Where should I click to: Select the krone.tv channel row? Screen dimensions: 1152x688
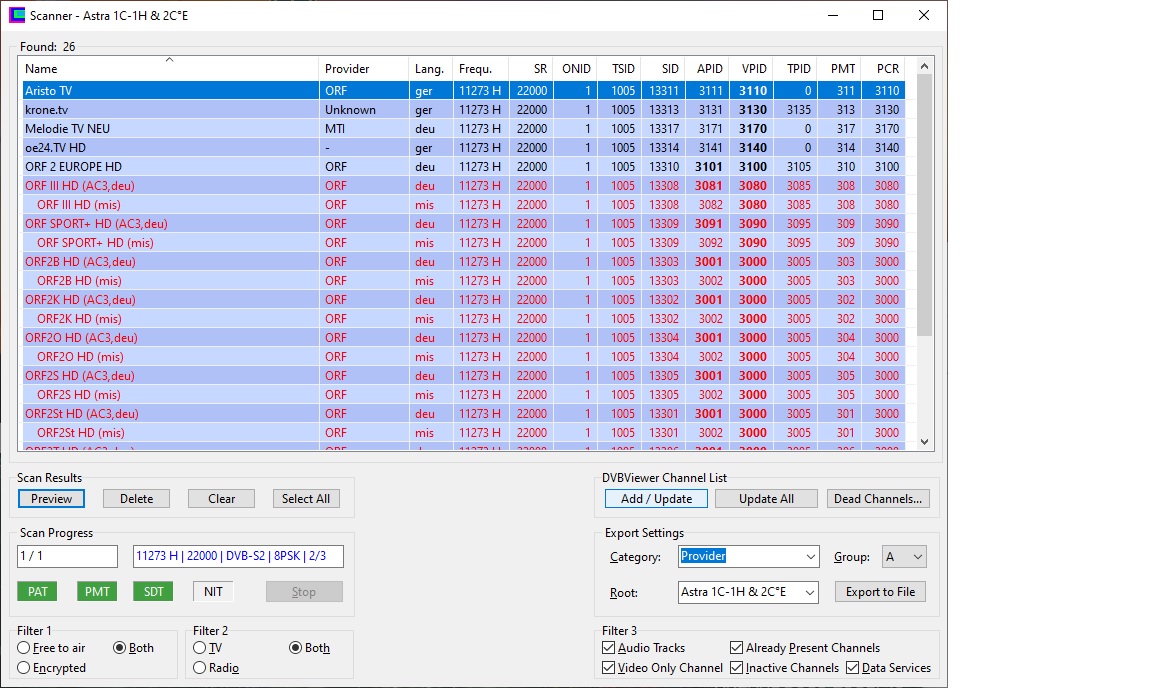coord(464,110)
